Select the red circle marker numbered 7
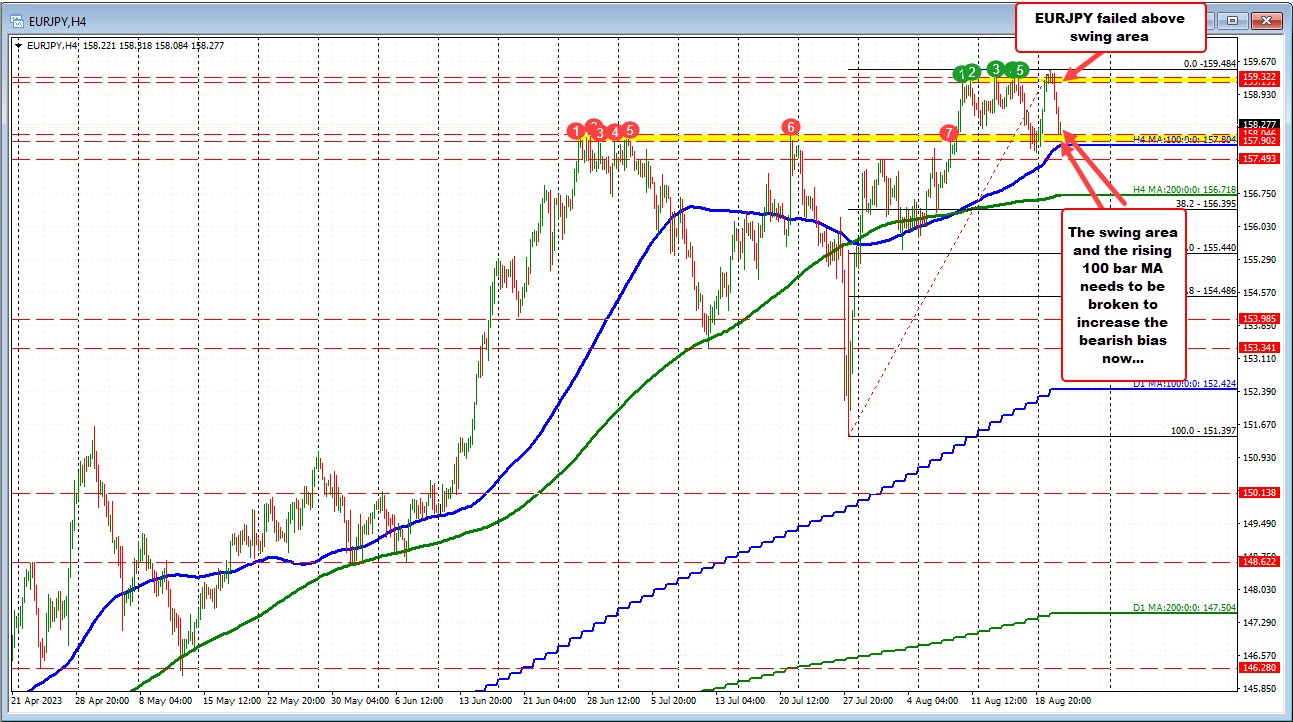 coord(948,132)
